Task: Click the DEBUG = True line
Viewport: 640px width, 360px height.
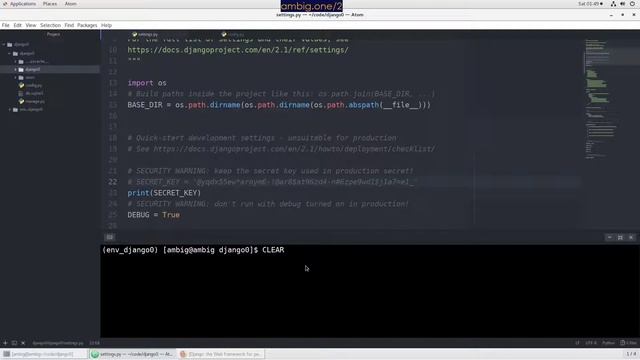Action: tap(153, 215)
